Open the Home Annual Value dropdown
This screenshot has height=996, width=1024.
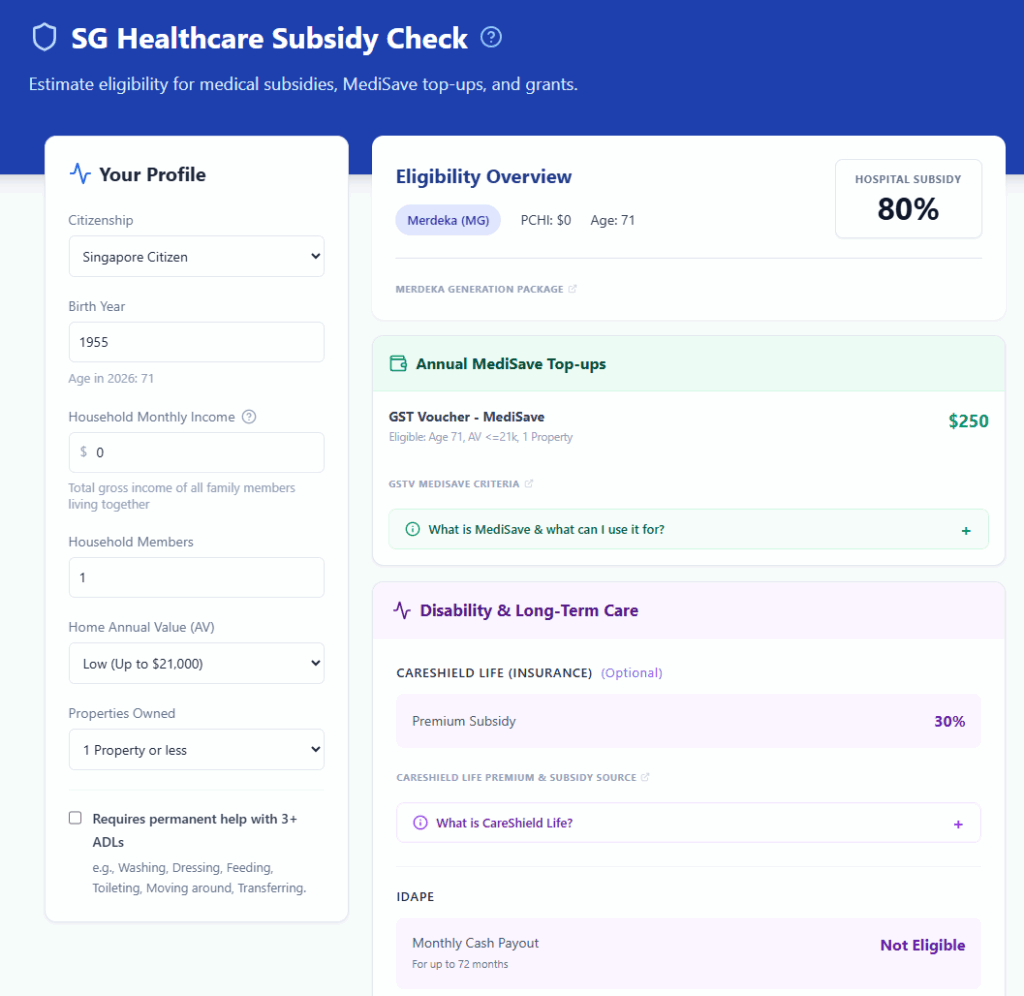pyautogui.click(x=196, y=663)
